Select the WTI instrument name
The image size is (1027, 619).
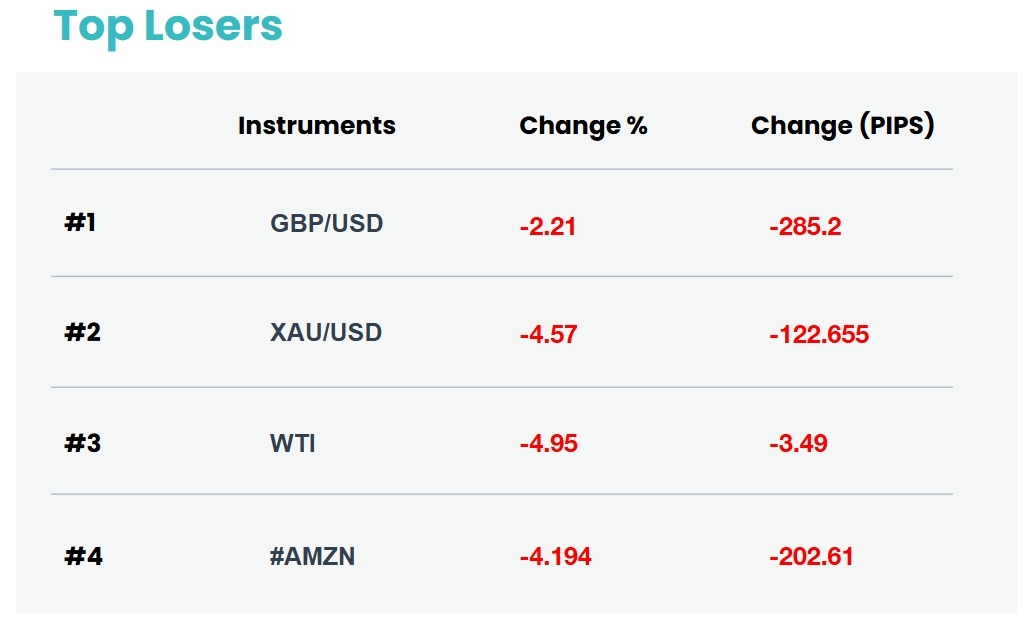293,443
